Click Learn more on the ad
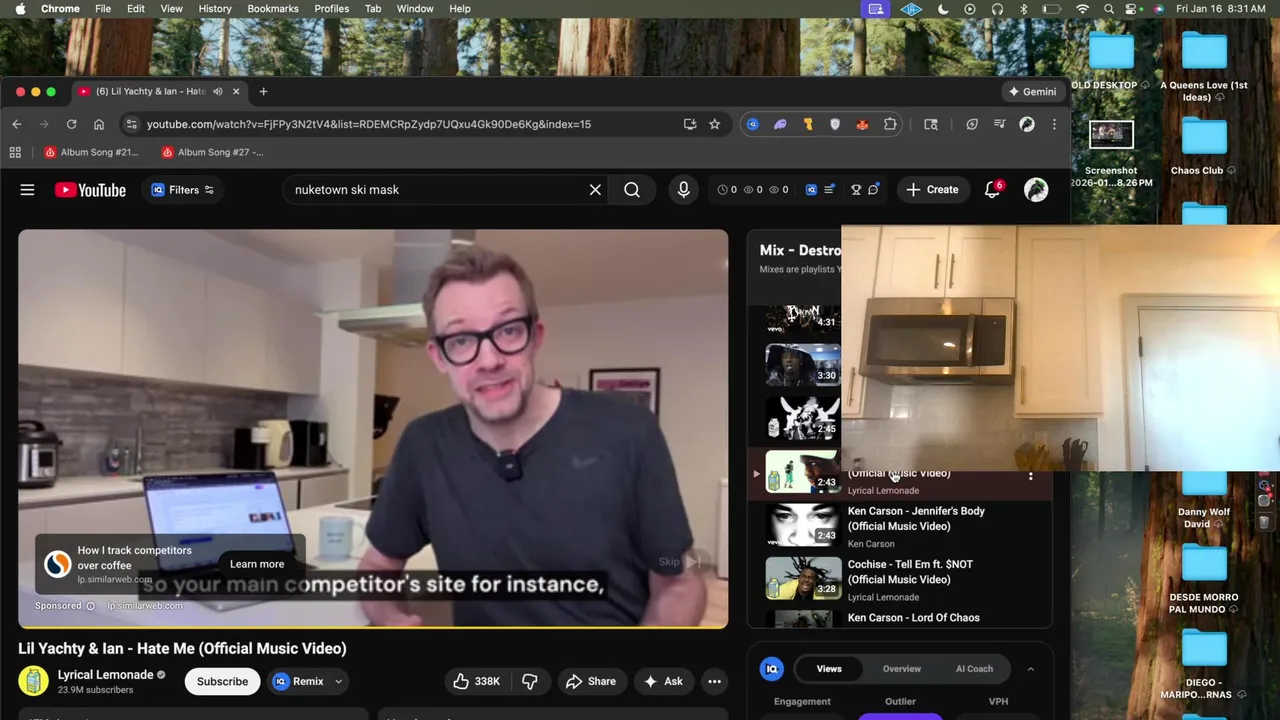The width and height of the screenshot is (1280, 720). 257,564
